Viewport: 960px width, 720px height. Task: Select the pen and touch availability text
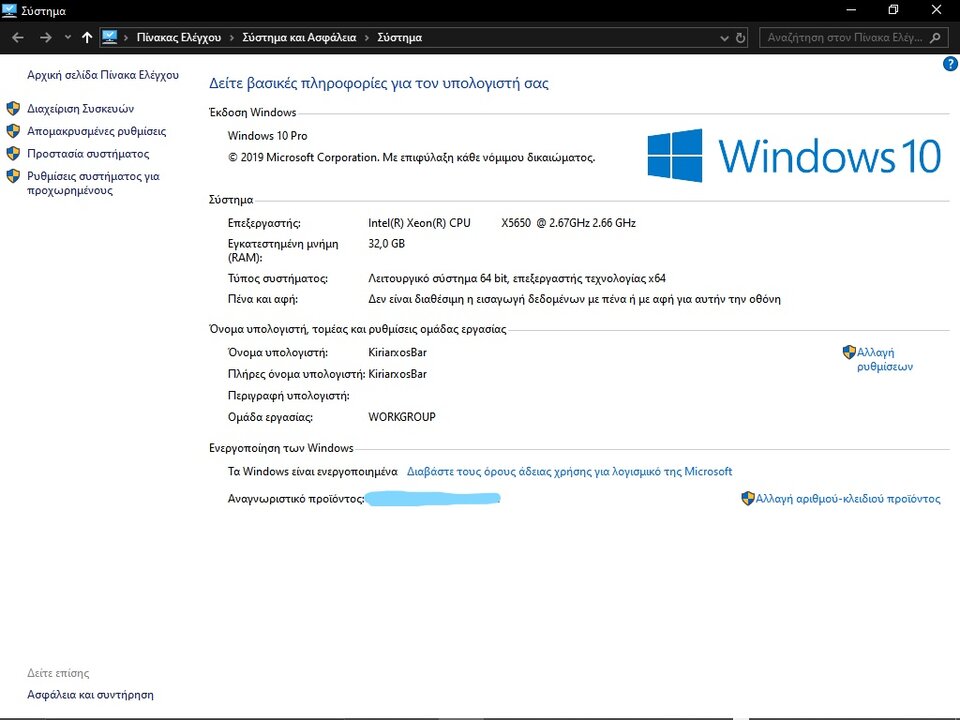coord(574,299)
